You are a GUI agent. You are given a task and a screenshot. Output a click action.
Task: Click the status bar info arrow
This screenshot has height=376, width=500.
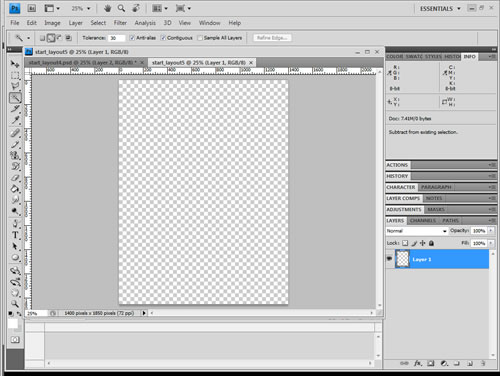pyautogui.click(x=144, y=313)
